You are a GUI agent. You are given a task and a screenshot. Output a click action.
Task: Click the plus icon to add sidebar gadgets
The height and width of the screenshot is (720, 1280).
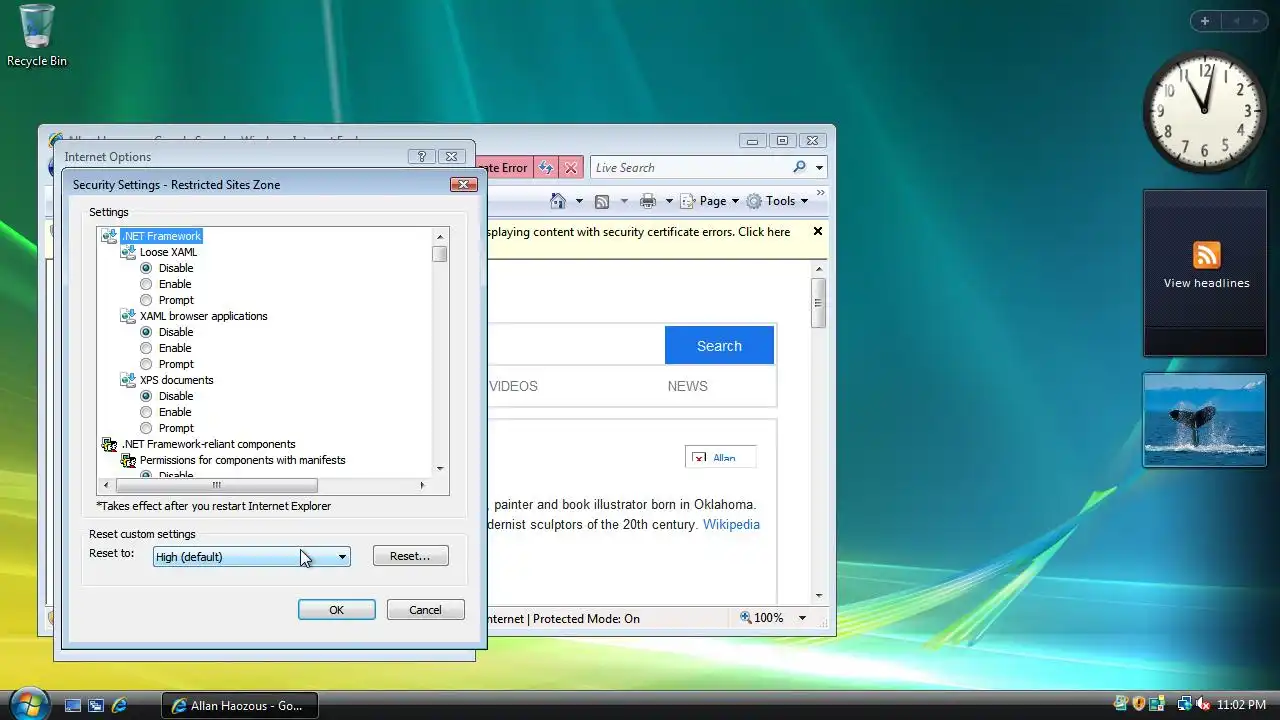pyautogui.click(x=1205, y=21)
